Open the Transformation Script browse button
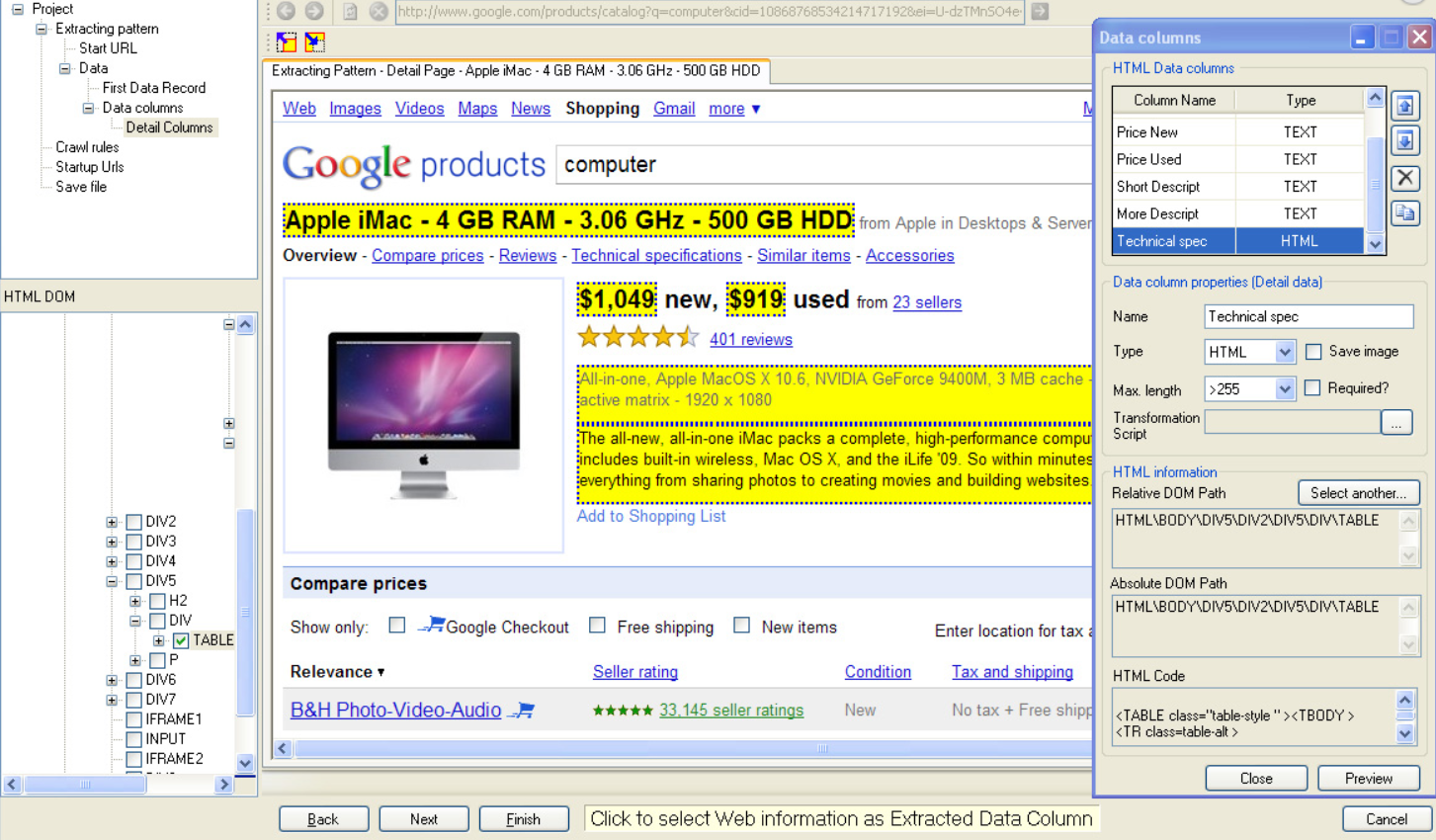The width and height of the screenshot is (1436, 840). tap(1396, 423)
